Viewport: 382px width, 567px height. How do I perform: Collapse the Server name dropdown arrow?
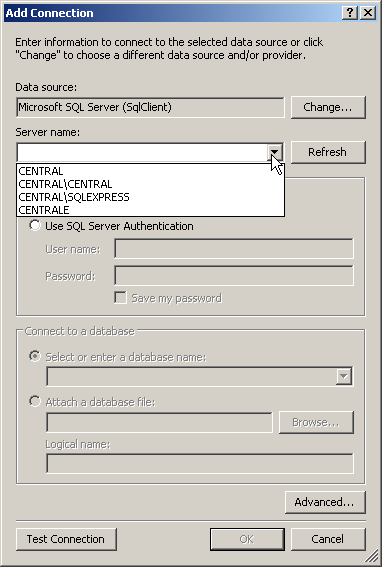click(x=275, y=152)
